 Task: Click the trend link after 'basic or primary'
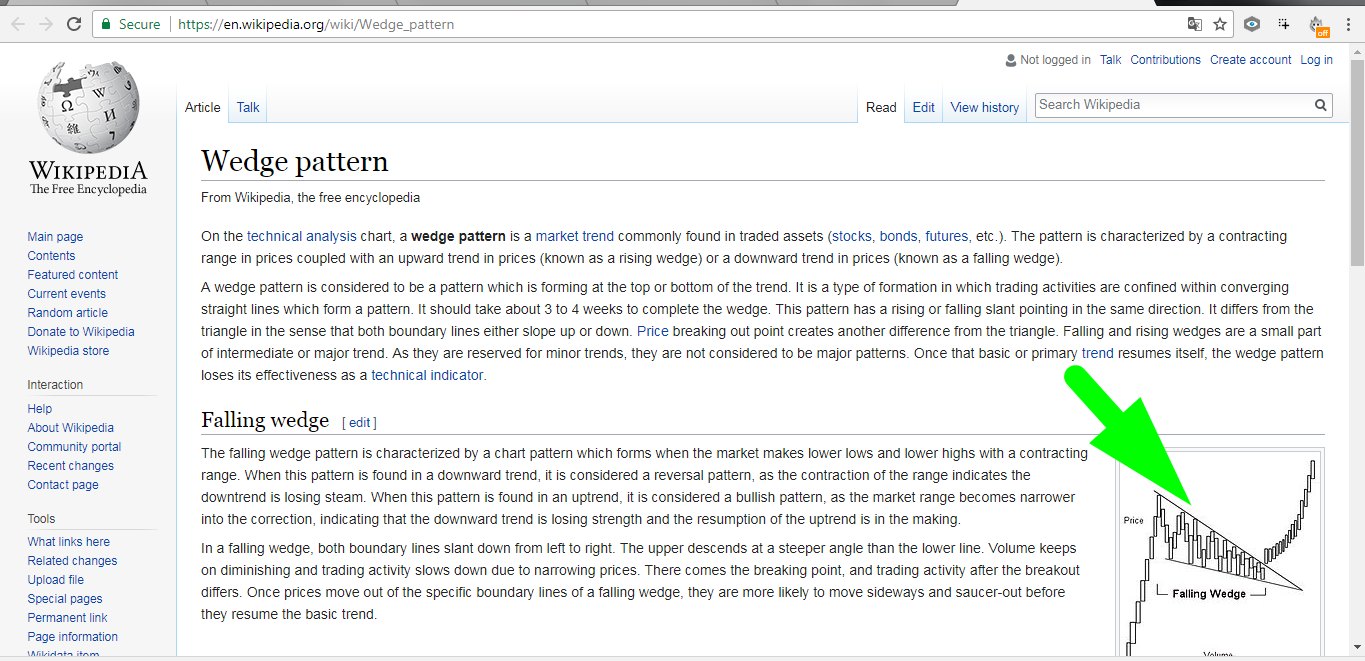pyautogui.click(x=1097, y=353)
